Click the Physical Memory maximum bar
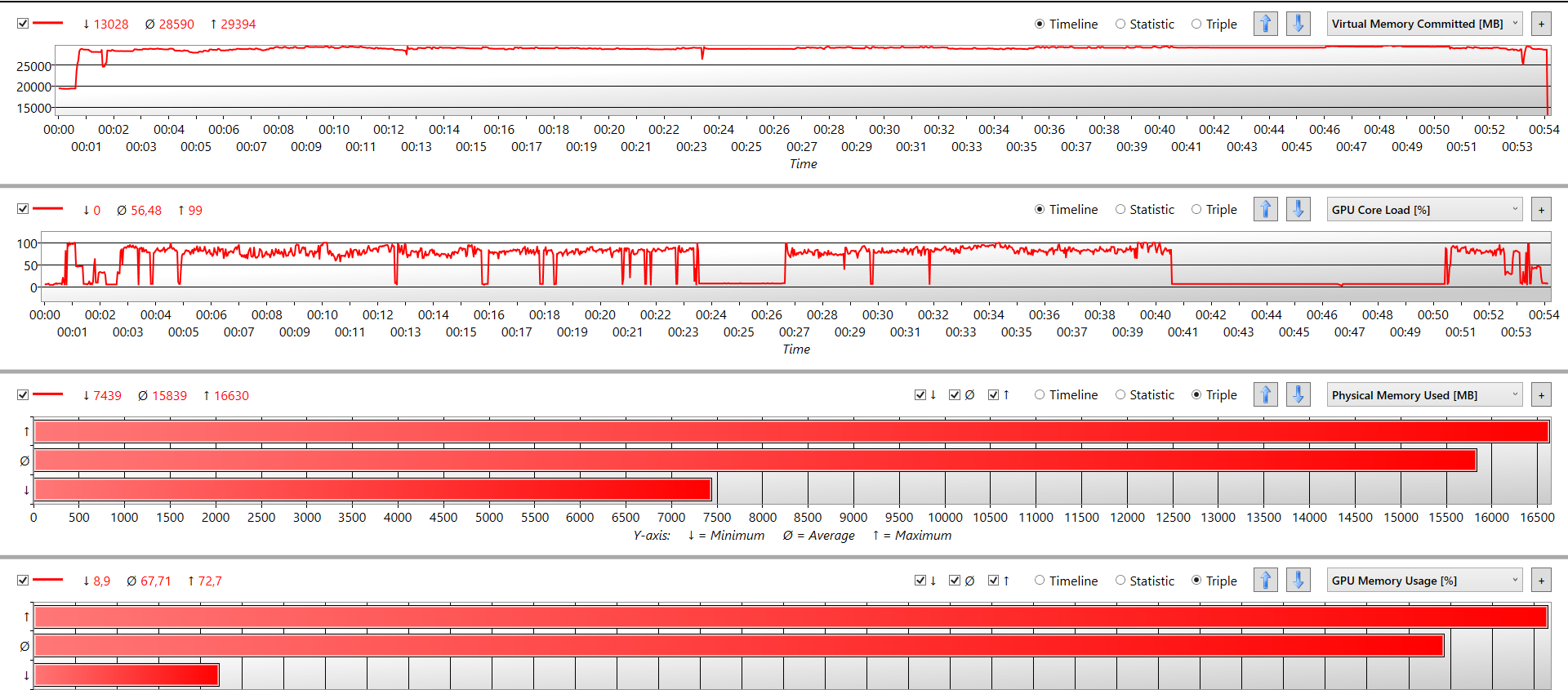Image resolution: width=1568 pixels, height=690 pixels. pos(791,431)
